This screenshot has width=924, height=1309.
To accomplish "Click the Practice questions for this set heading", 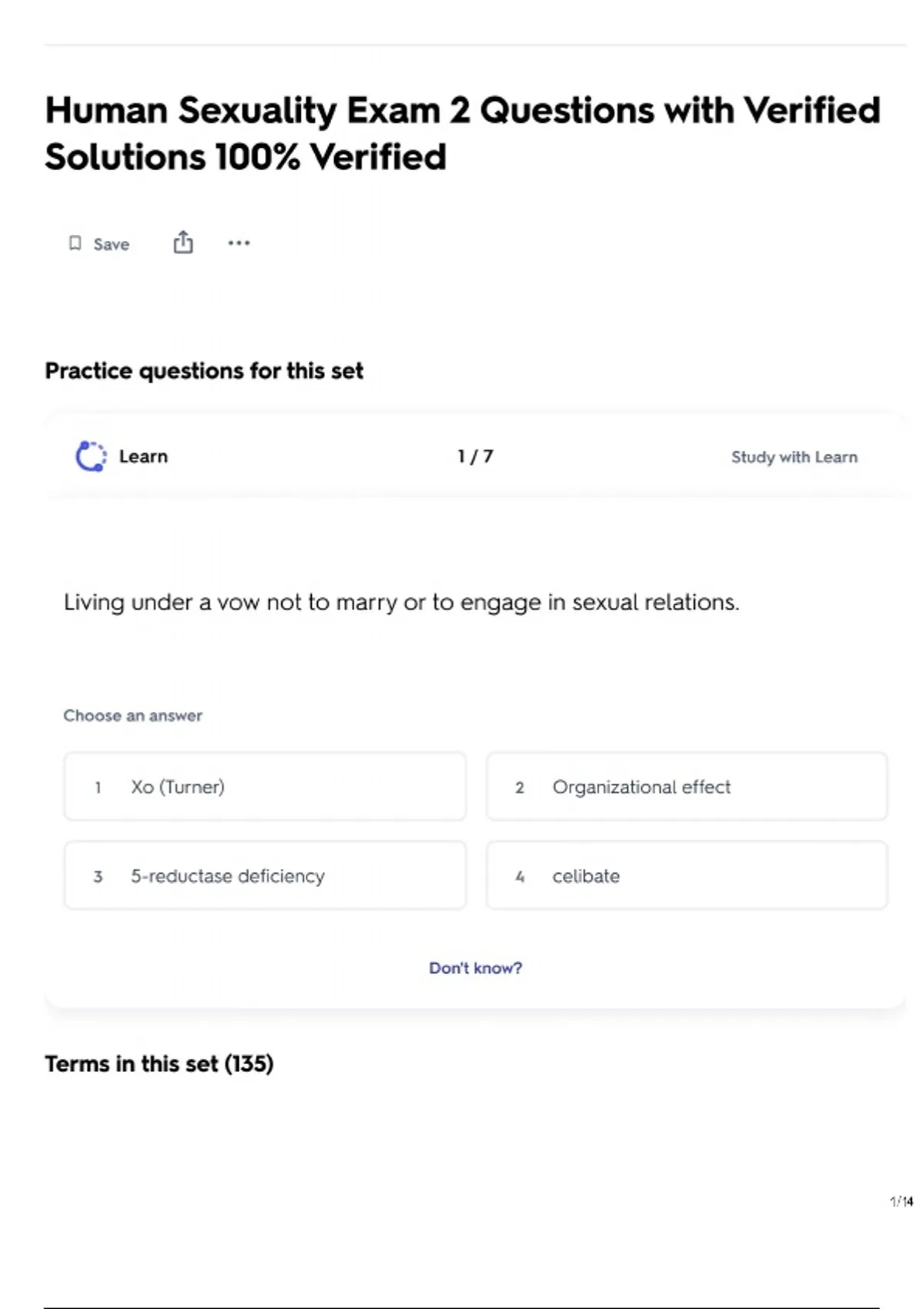I will coord(204,370).
